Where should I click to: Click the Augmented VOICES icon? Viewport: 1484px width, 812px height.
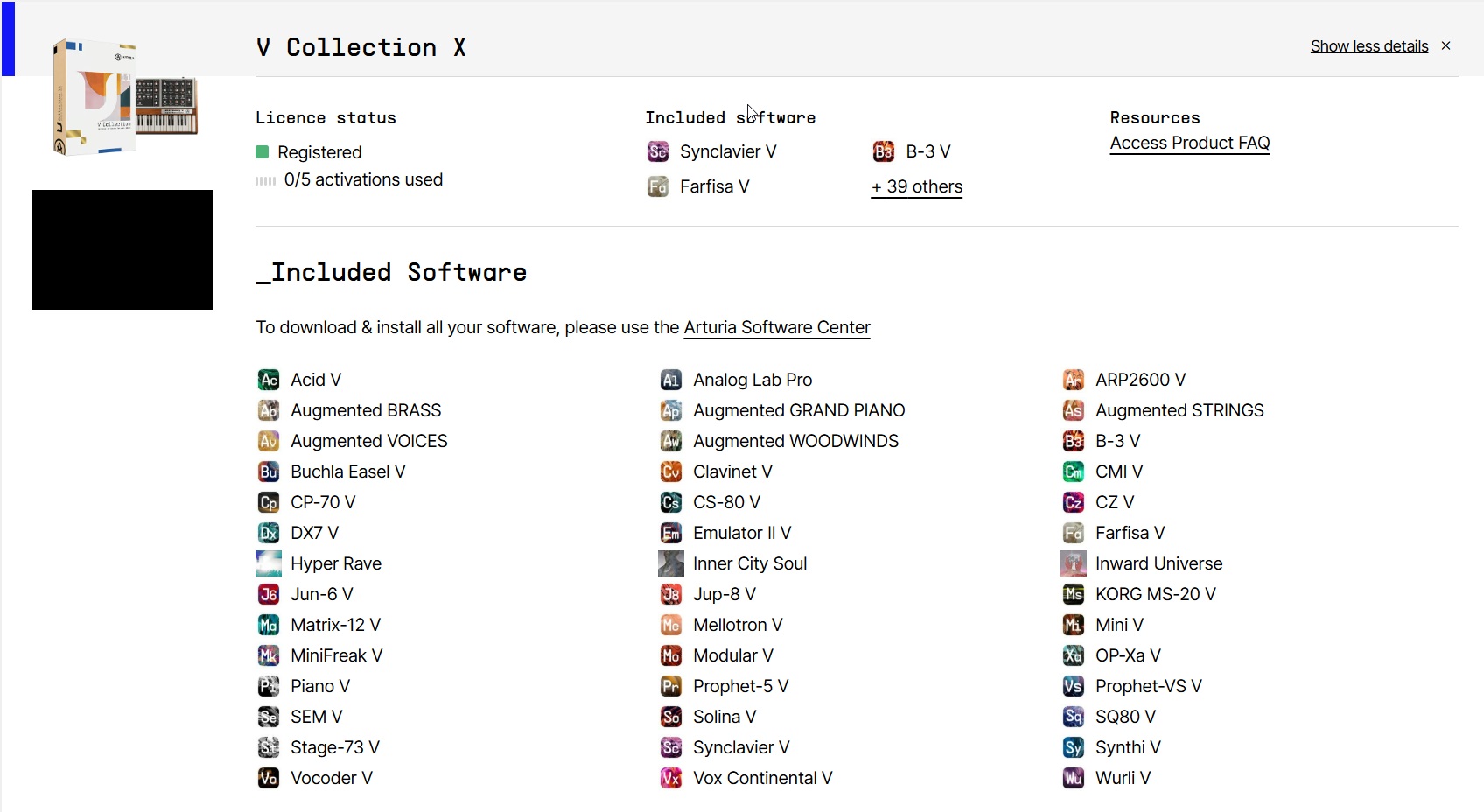[x=269, y=441]
